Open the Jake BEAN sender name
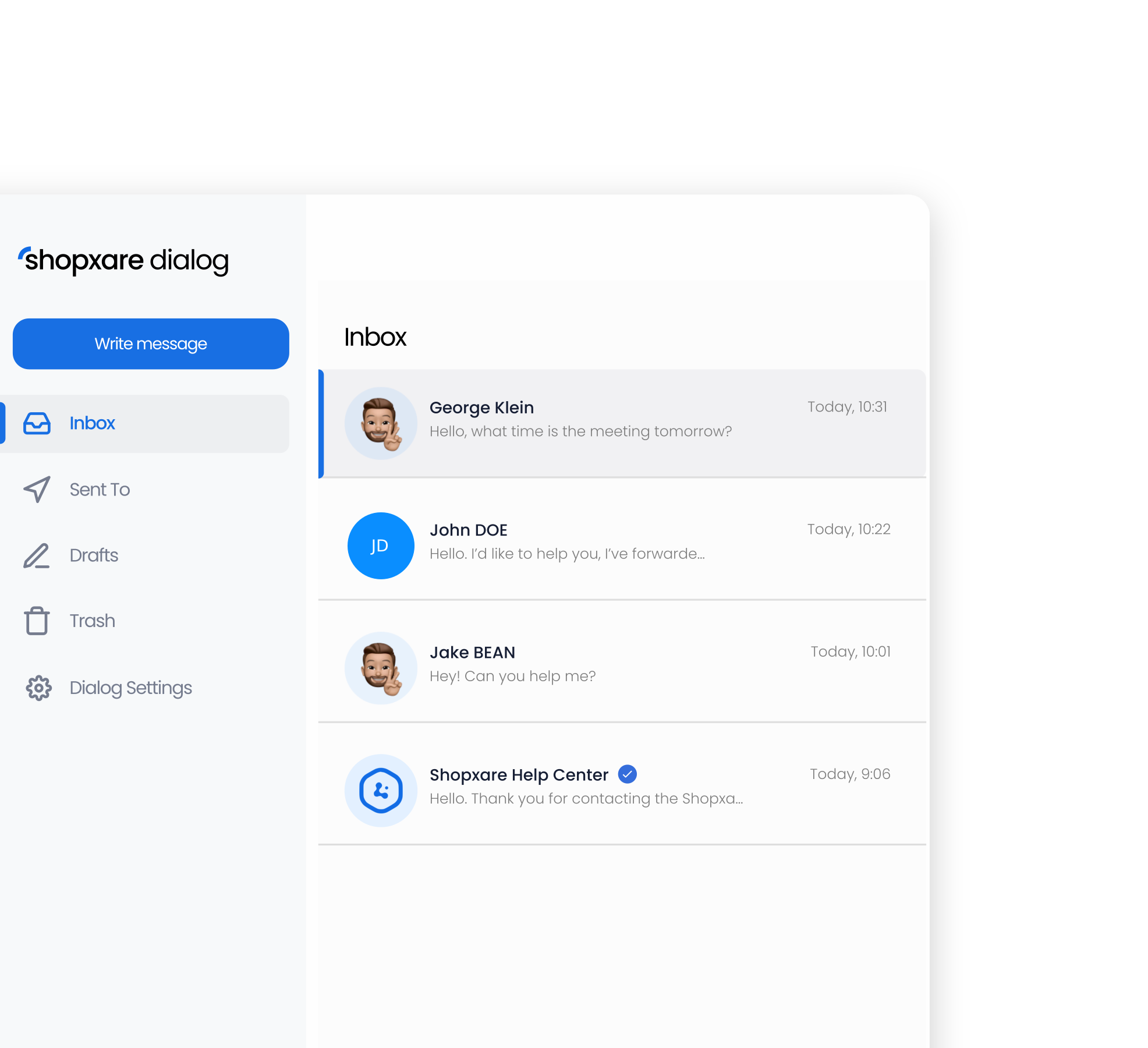The height and width of the screenshot is (1048, 1148). [x=472, y=653]
